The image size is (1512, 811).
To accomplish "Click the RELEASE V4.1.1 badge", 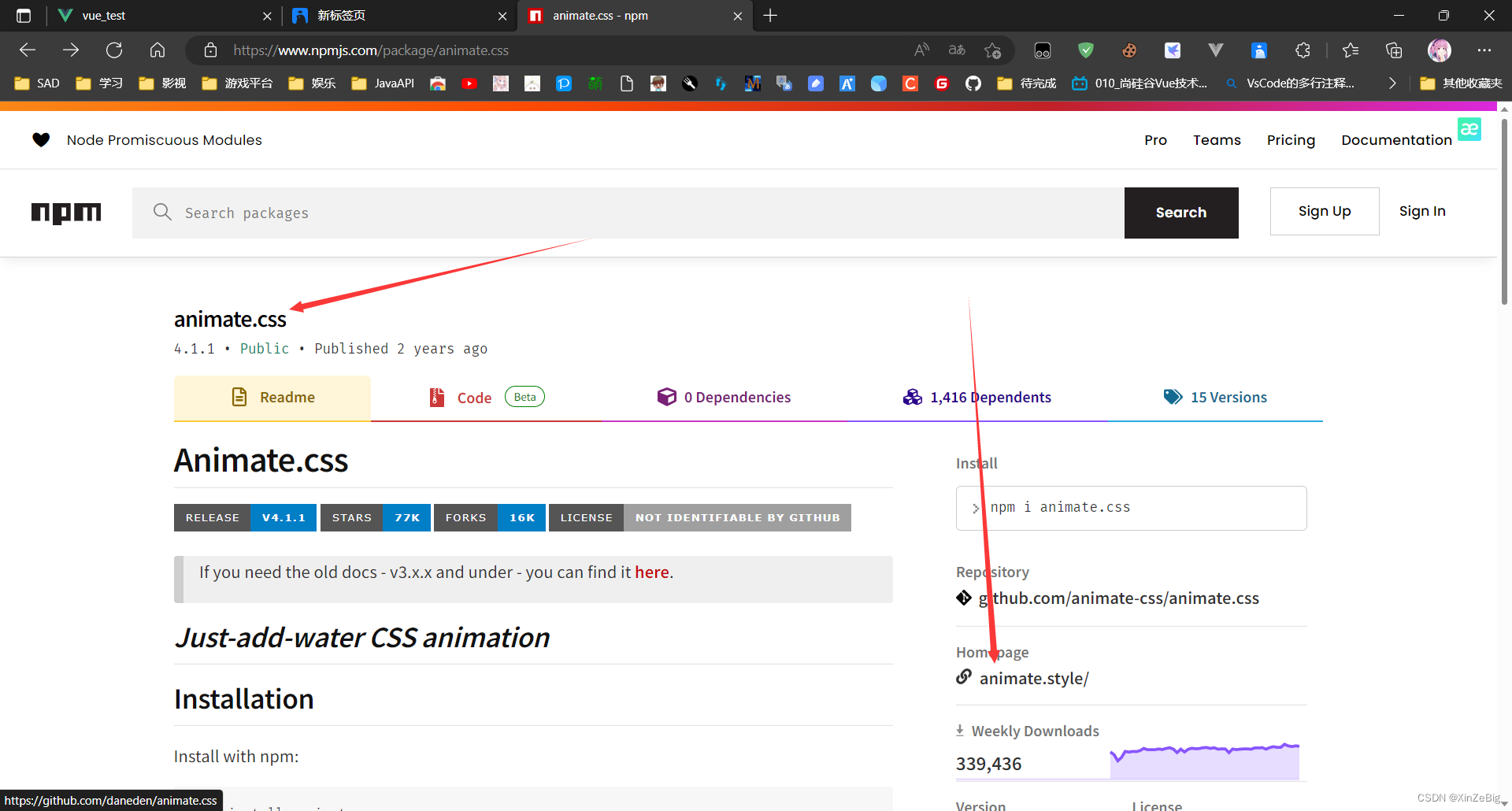I will 245,518.
